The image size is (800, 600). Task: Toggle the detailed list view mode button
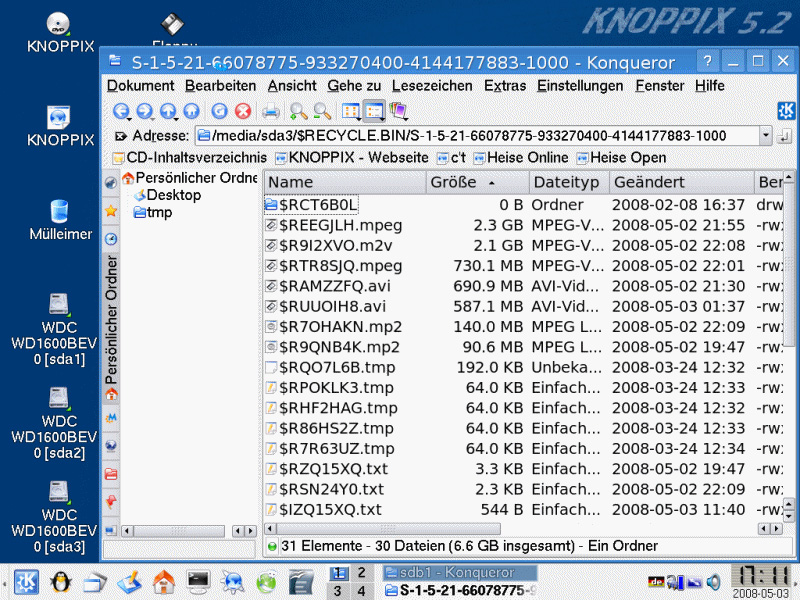tap(375, 111)
